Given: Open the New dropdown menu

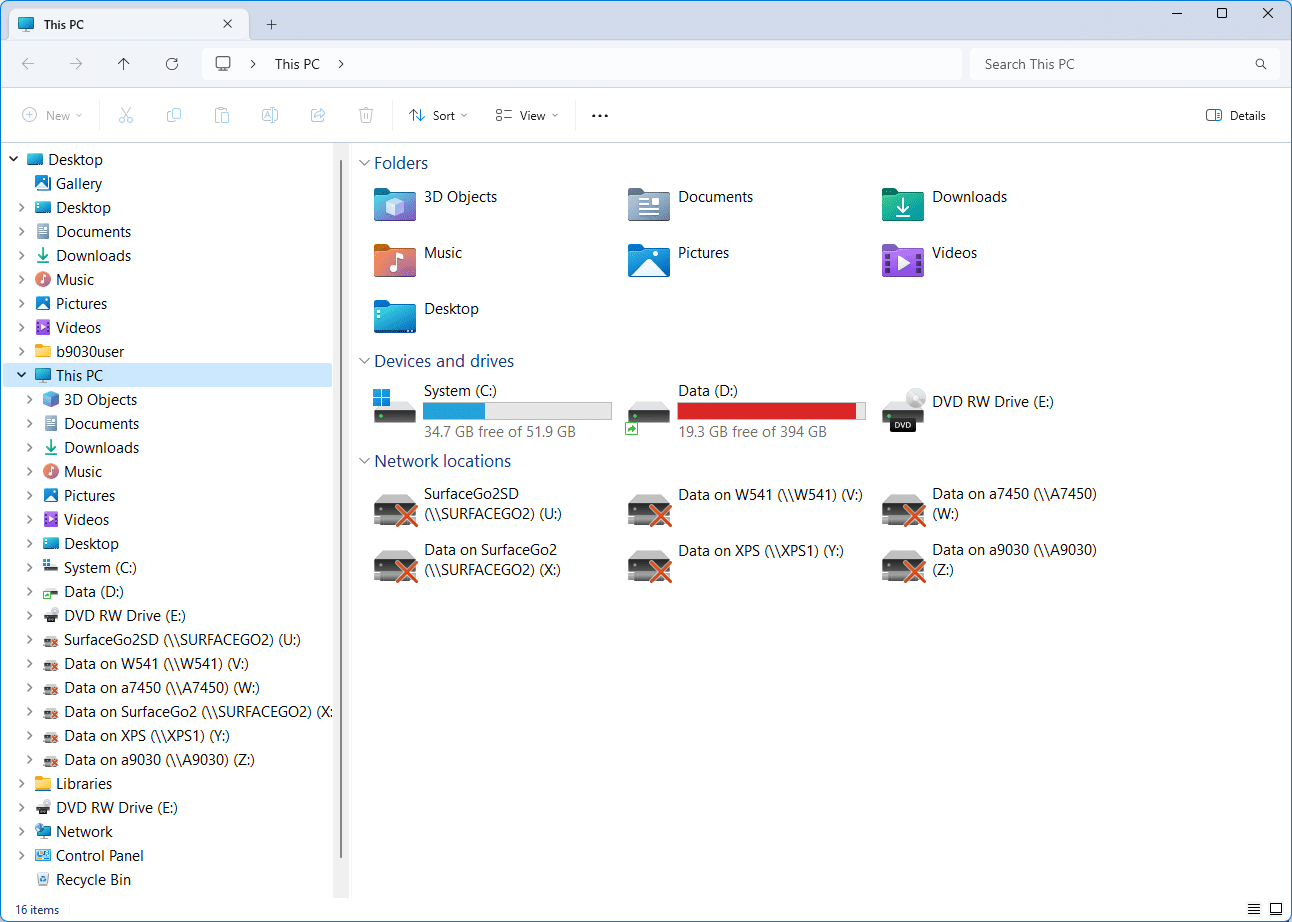Looking at the screenshot, I should click(52, 116).
